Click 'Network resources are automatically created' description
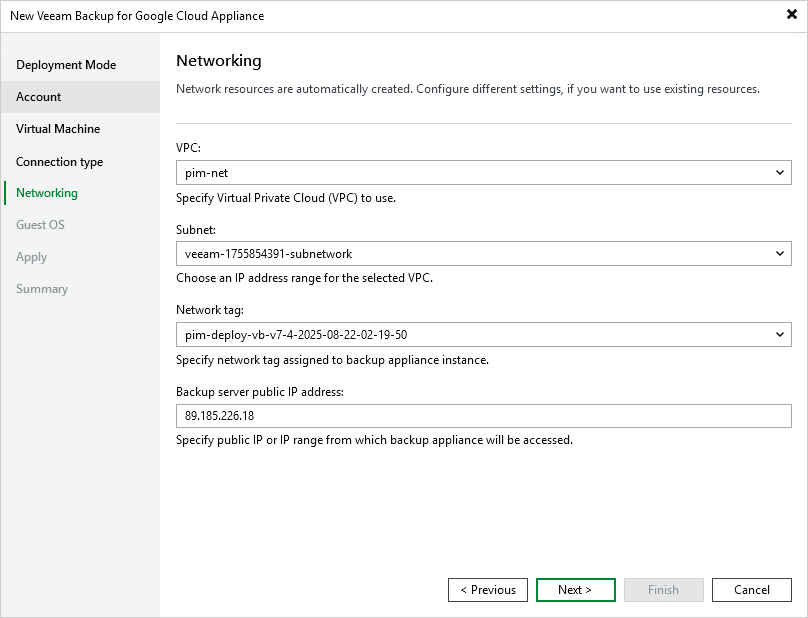808x618 pixels. (x=468, y=89)
